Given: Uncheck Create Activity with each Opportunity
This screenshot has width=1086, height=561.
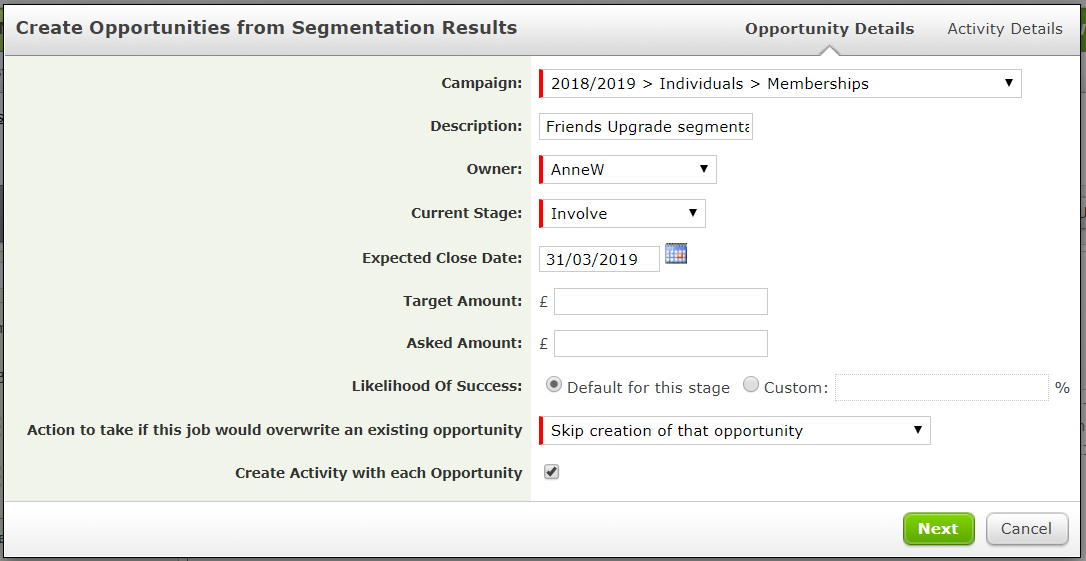Looking at the screenshot, I should [551, 472].
